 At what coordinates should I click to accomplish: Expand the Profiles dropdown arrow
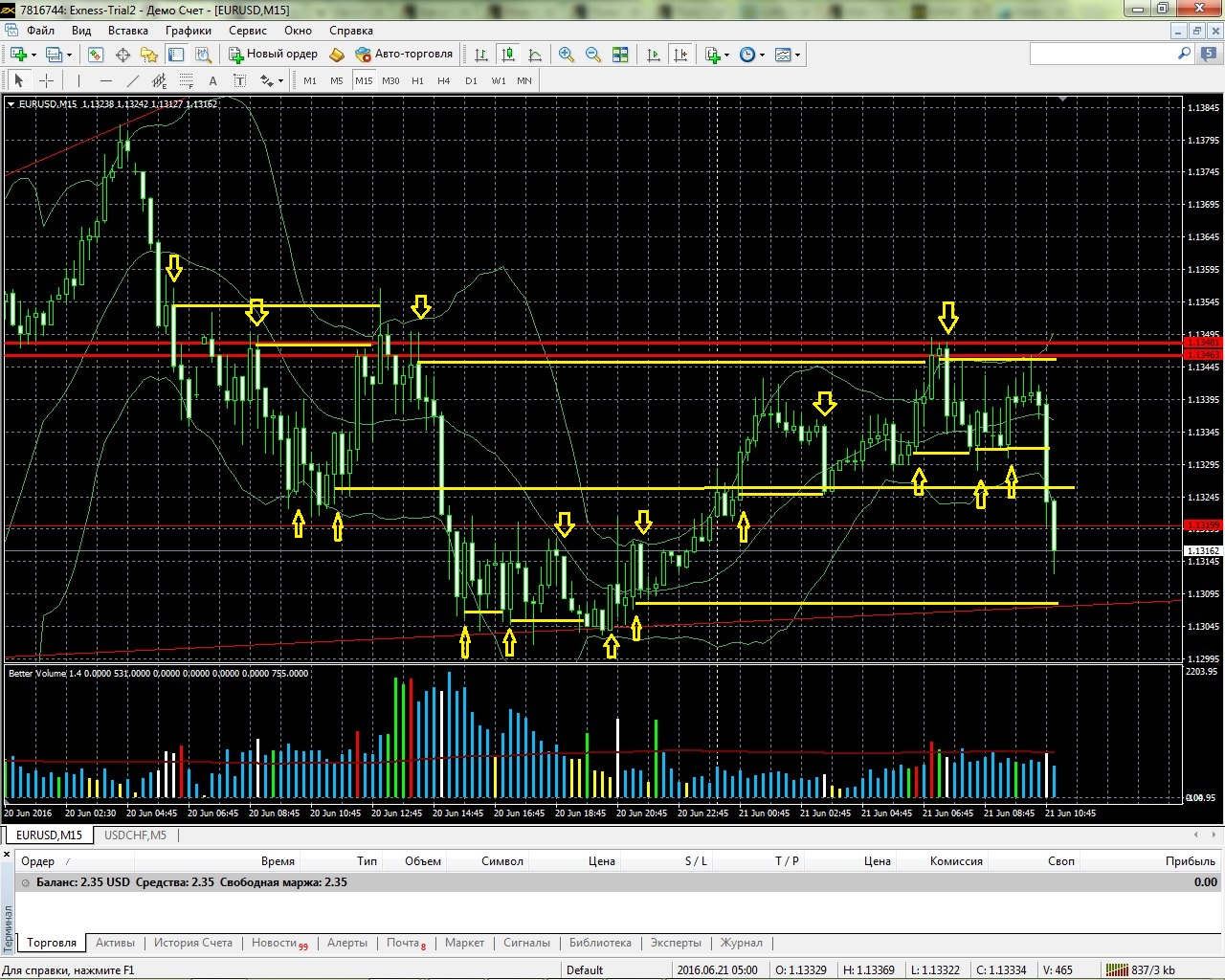click(69, 55)
